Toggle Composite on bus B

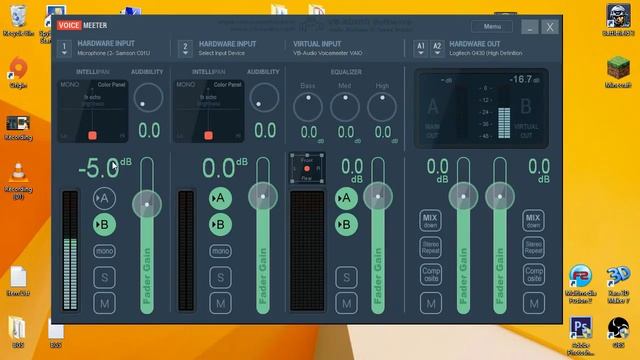pyautogui.click(x=534, y=274)
